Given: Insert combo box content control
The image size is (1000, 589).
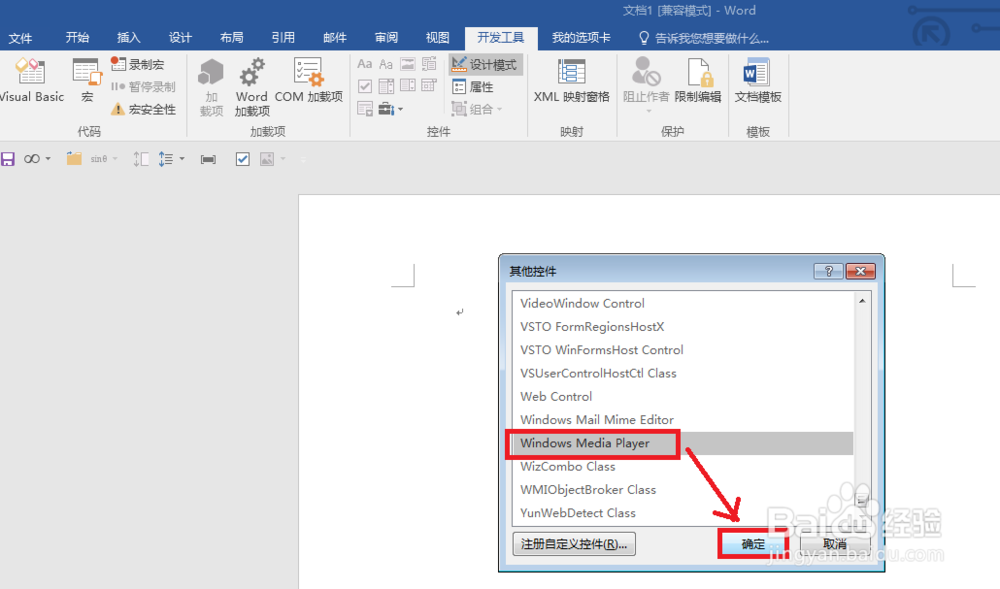Looking at the screenshot, I should 386,86.
